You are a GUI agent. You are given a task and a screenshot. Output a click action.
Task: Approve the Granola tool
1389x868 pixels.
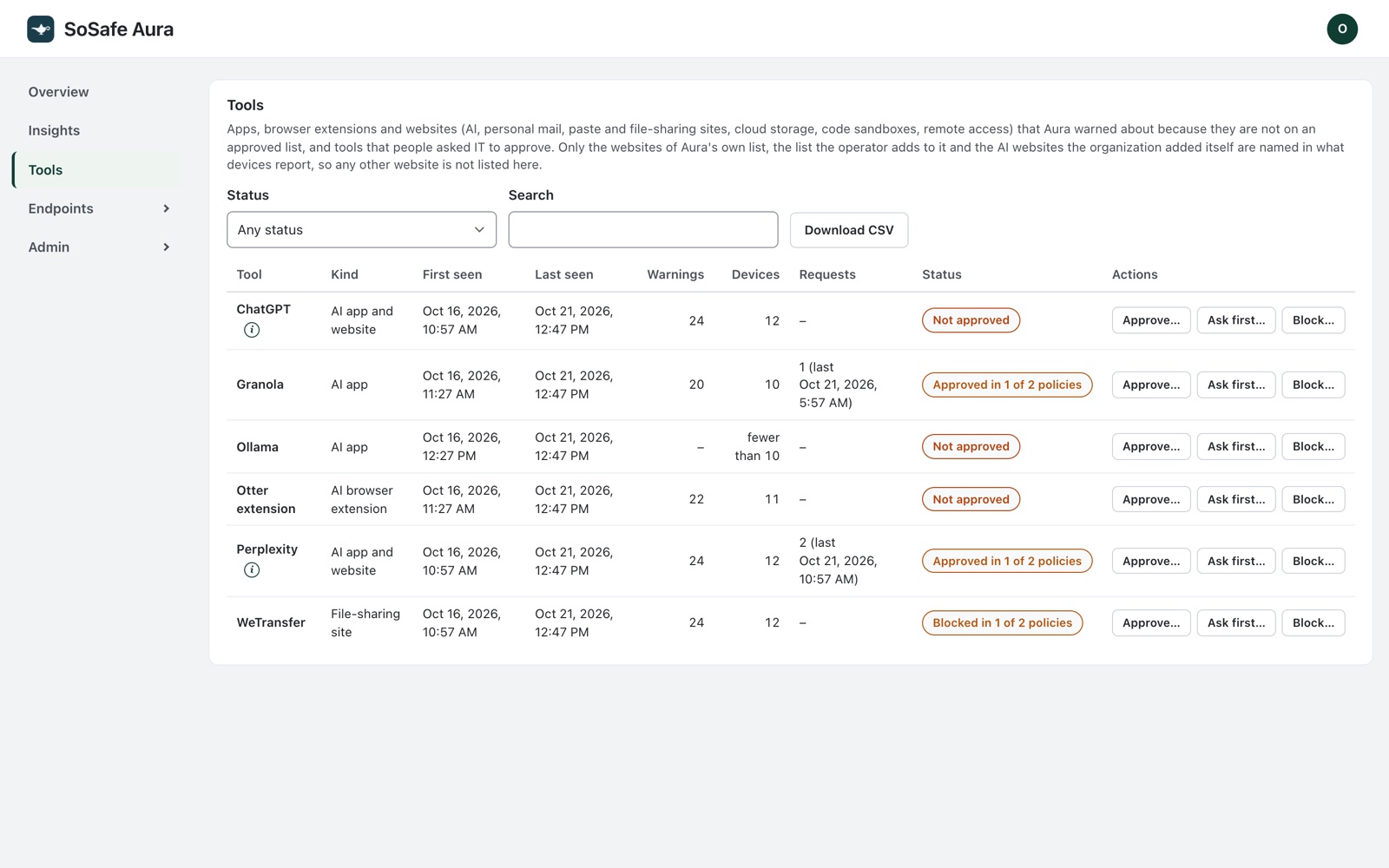[1151, 385]
